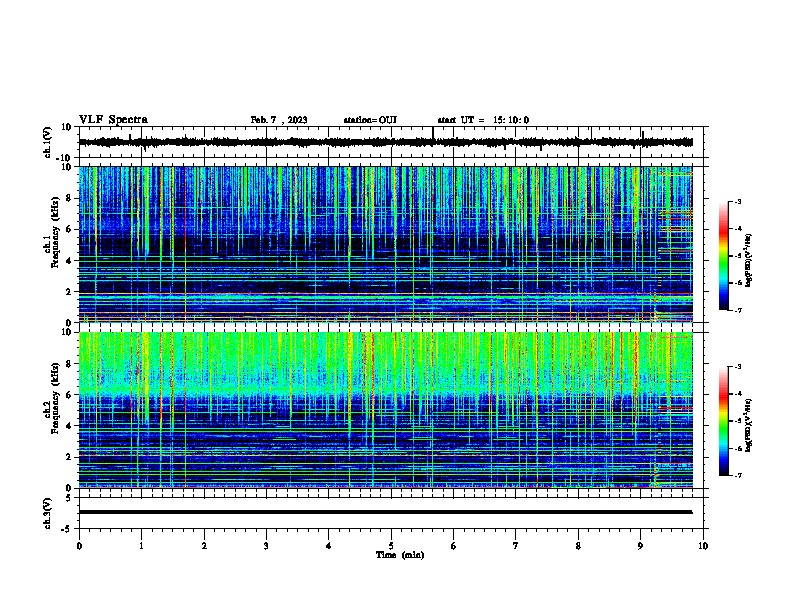Click time axis tick label "5"

pos(391,546)
